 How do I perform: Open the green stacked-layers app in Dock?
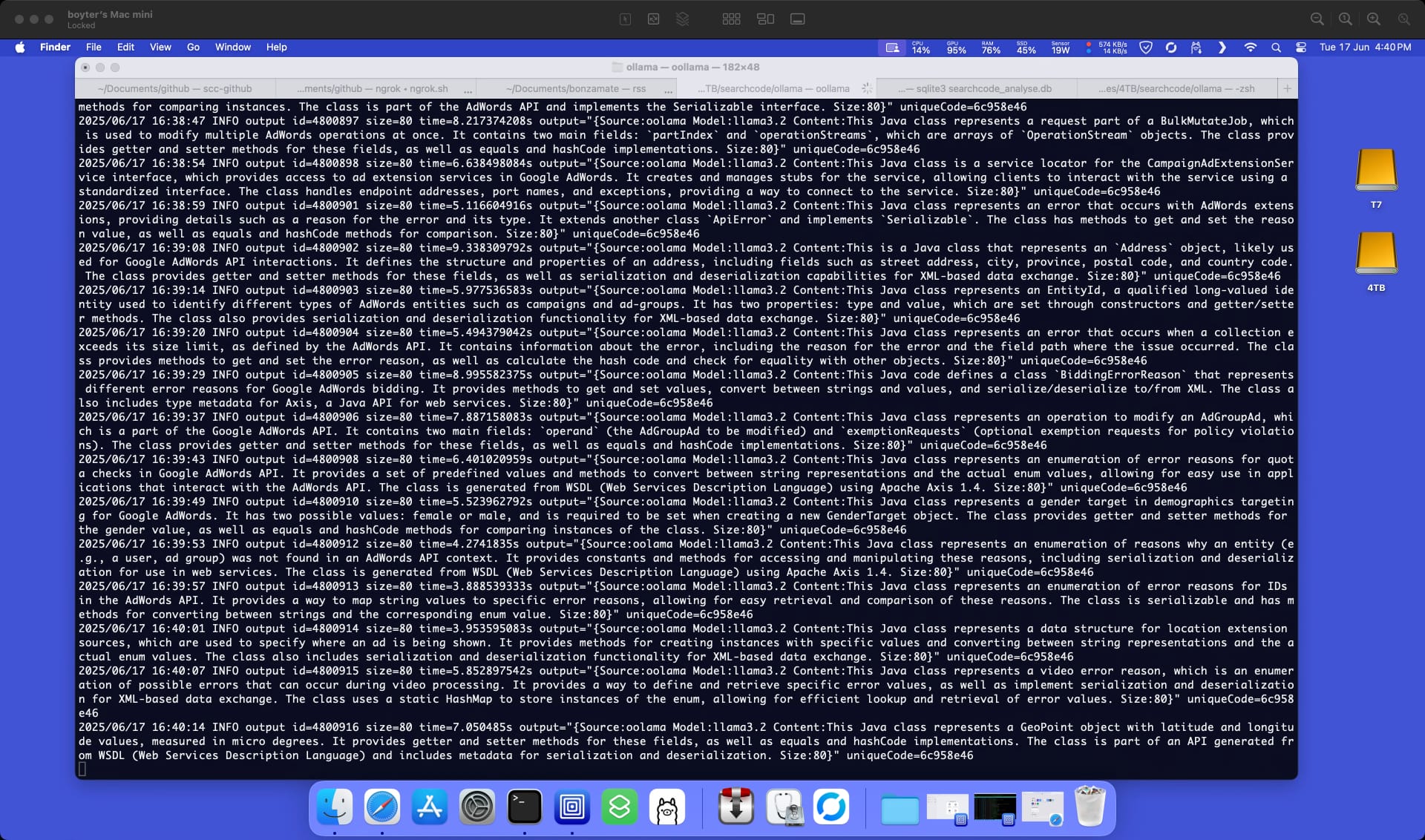620,807
